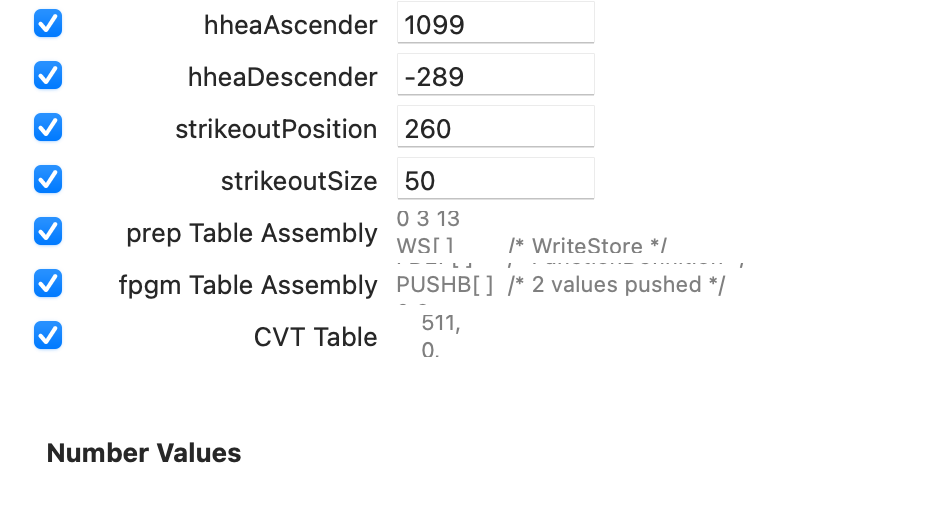Click the strikeoutPosition label text
Image resolution: width=932 pixels, height=522 pixels.
[276, 129]
